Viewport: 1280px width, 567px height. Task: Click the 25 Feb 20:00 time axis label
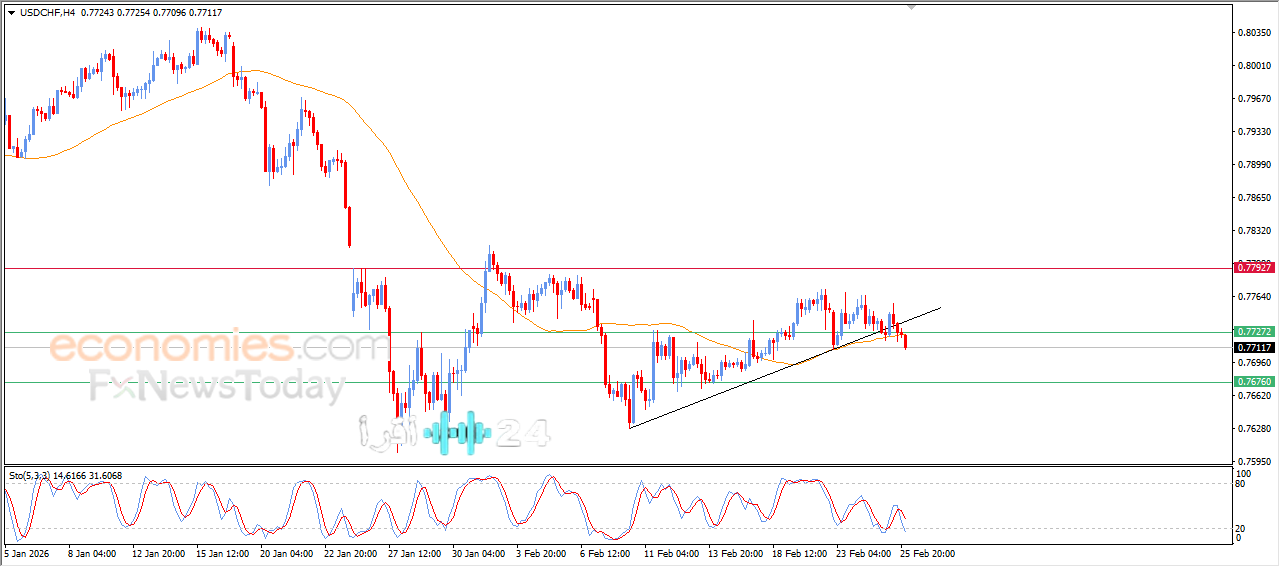(928, 552)
